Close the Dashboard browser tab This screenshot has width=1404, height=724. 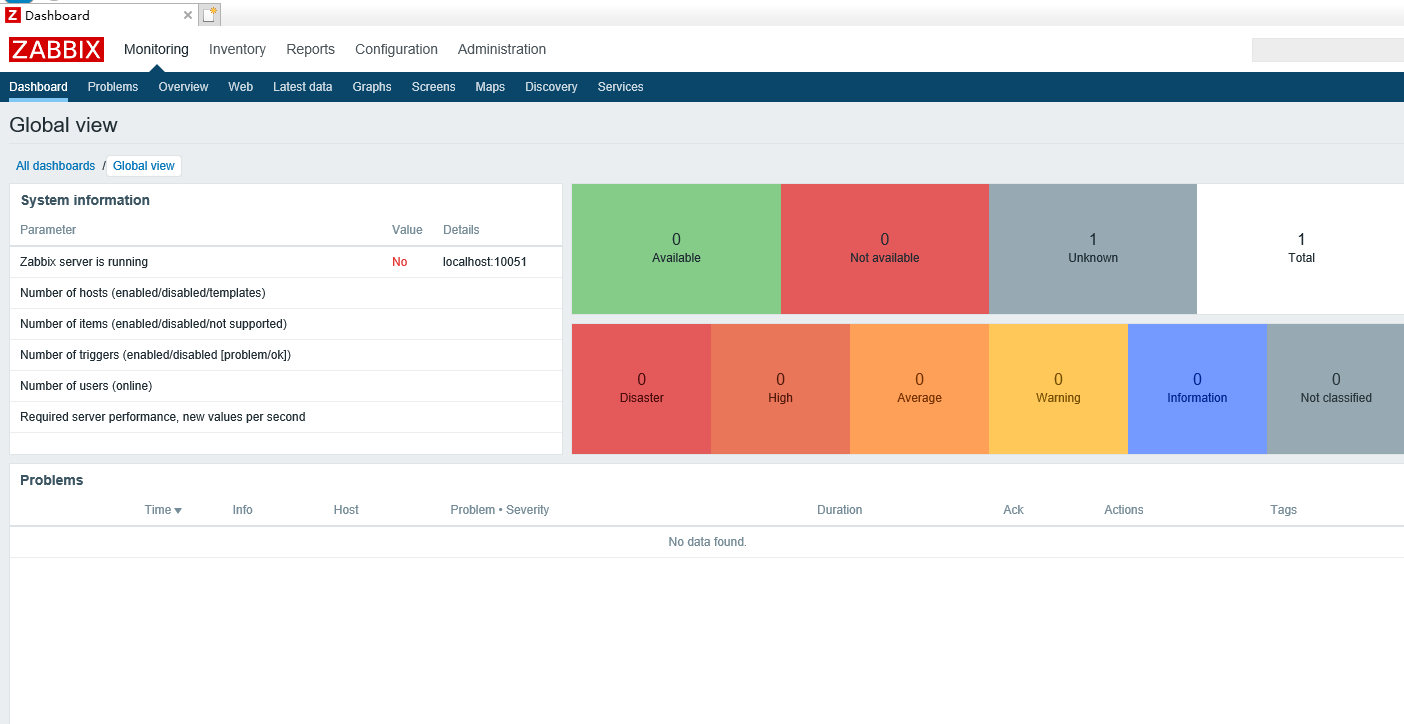(188, 15)
